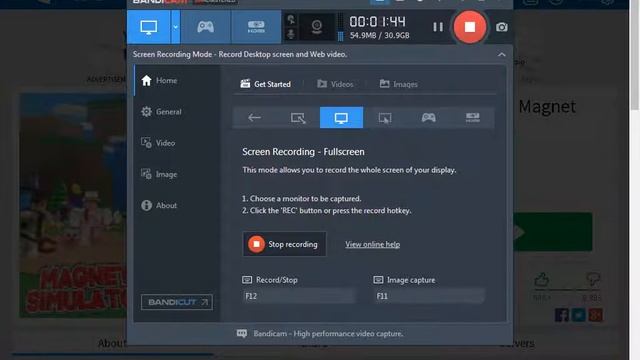The width and height of the screenshot is (640, 360).
Task: Select the highlighted Fullscreen recording icon
Action: pos(341,118)
